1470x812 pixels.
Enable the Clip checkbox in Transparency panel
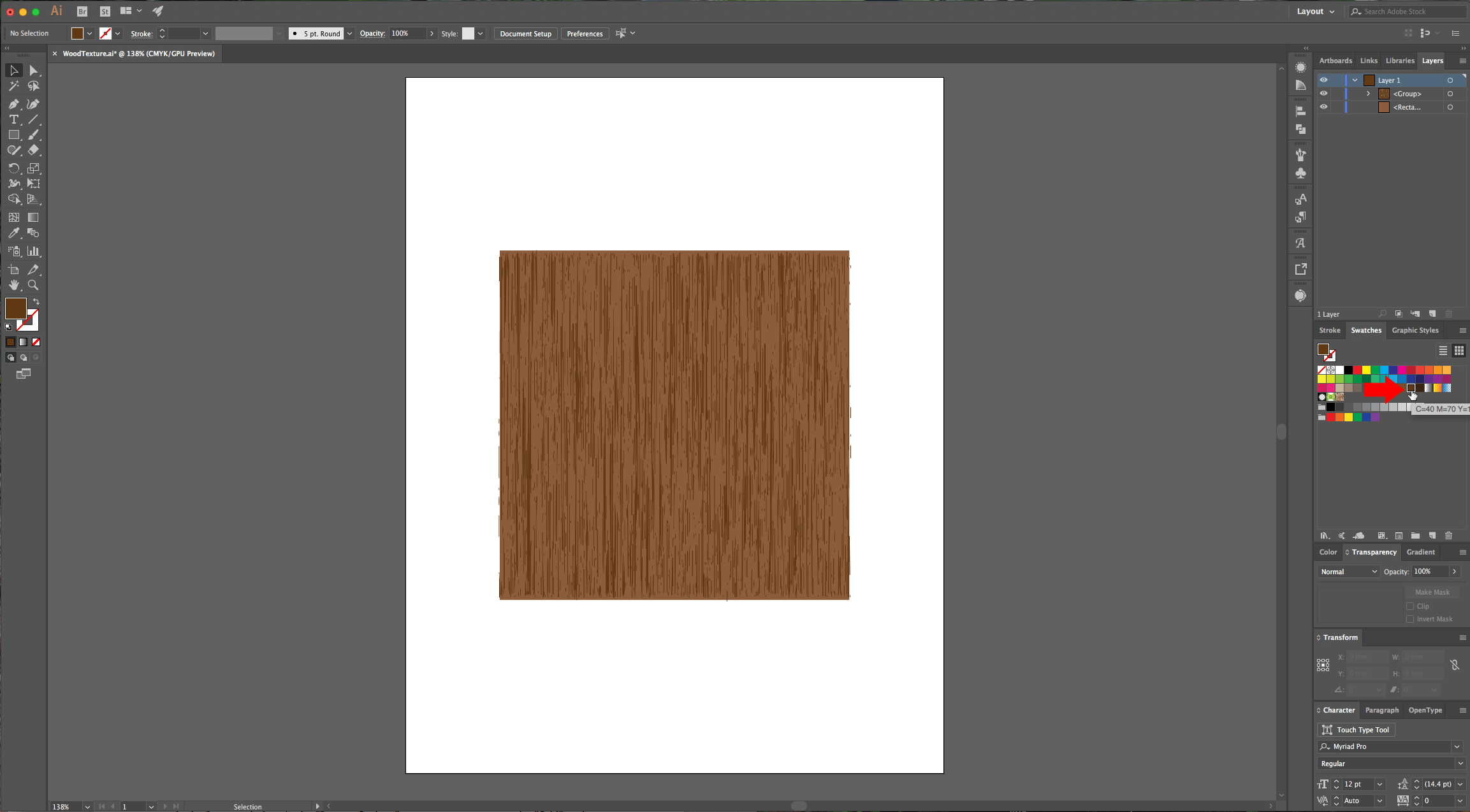tap(1409, 605)
